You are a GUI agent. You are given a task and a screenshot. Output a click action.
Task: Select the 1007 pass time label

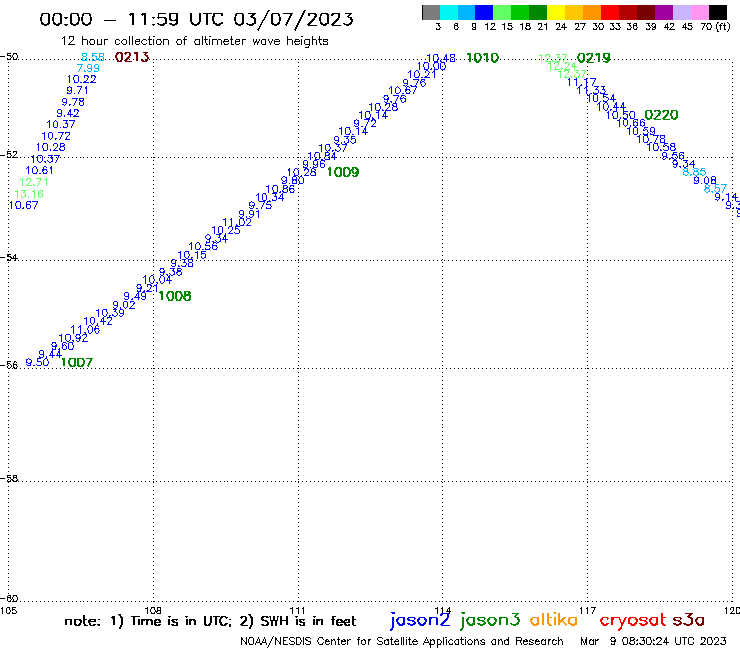[77, 363]
